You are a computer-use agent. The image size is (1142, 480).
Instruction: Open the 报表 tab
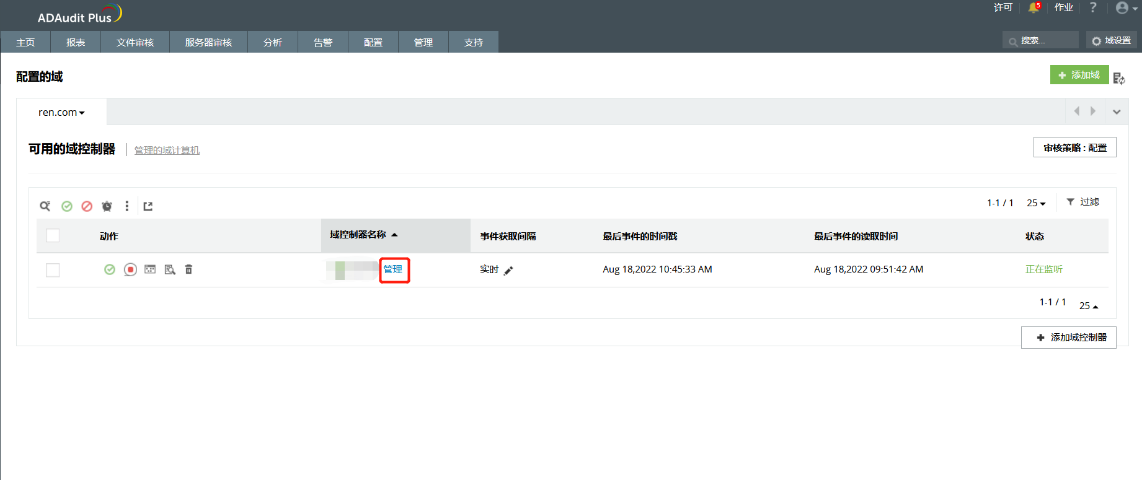coord(76,42)
